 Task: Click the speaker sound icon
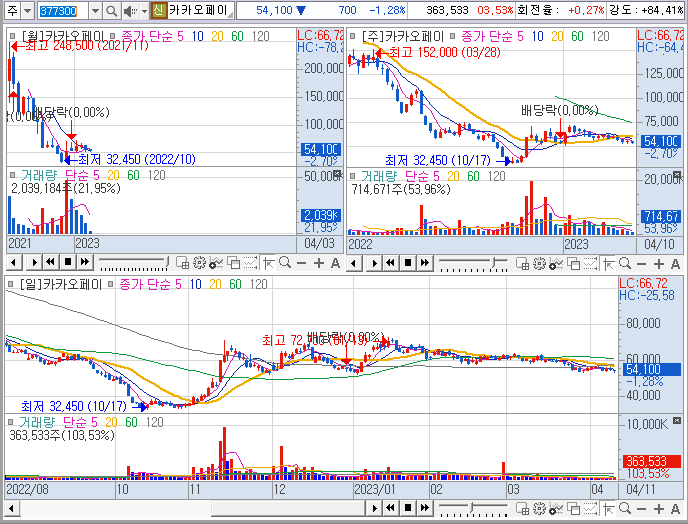click(129, 11)
